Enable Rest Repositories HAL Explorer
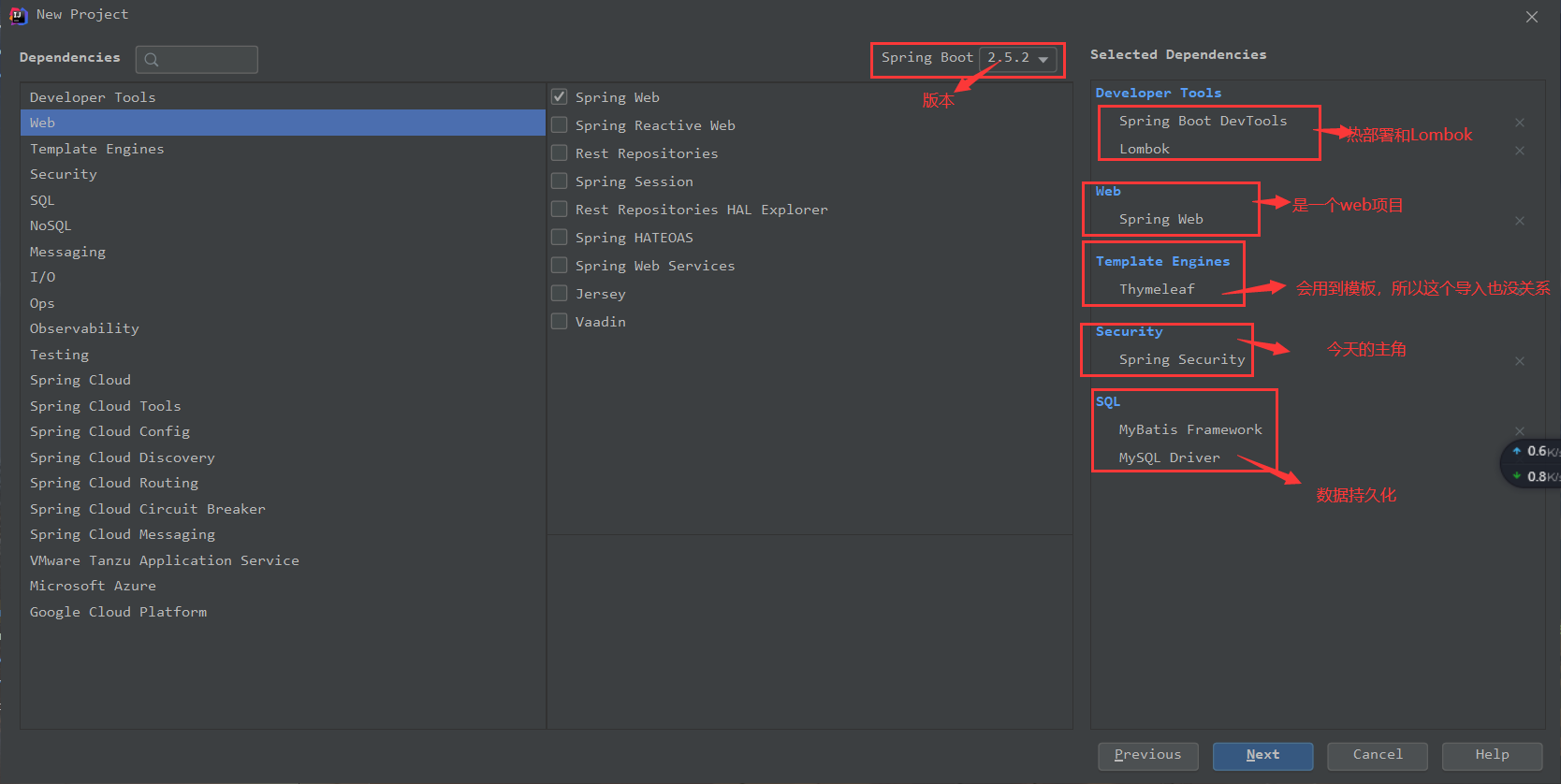This screenshot has height=784, width=1561. click(559, 210)
